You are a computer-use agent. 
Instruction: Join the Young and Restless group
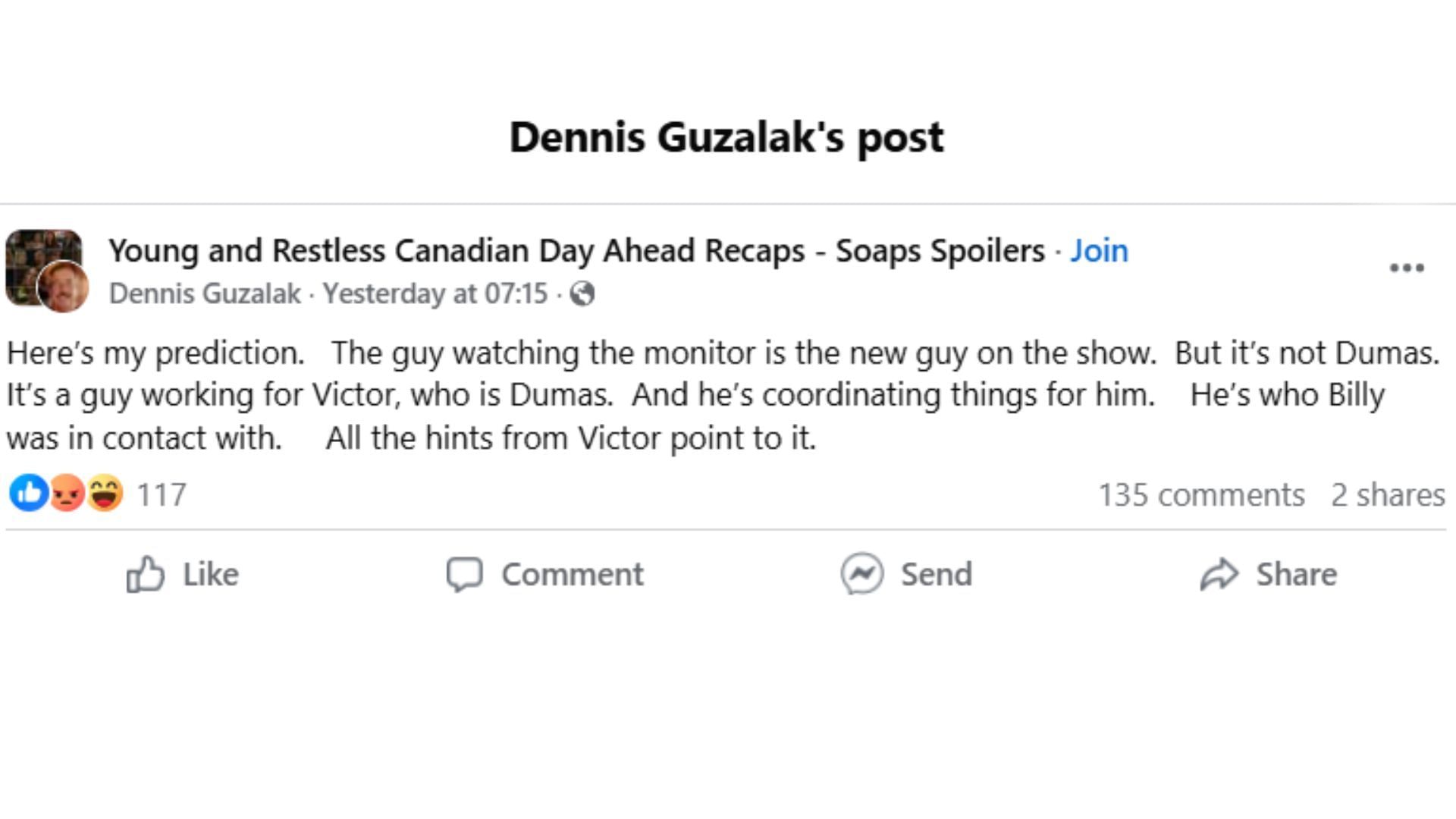(1099, 250)
